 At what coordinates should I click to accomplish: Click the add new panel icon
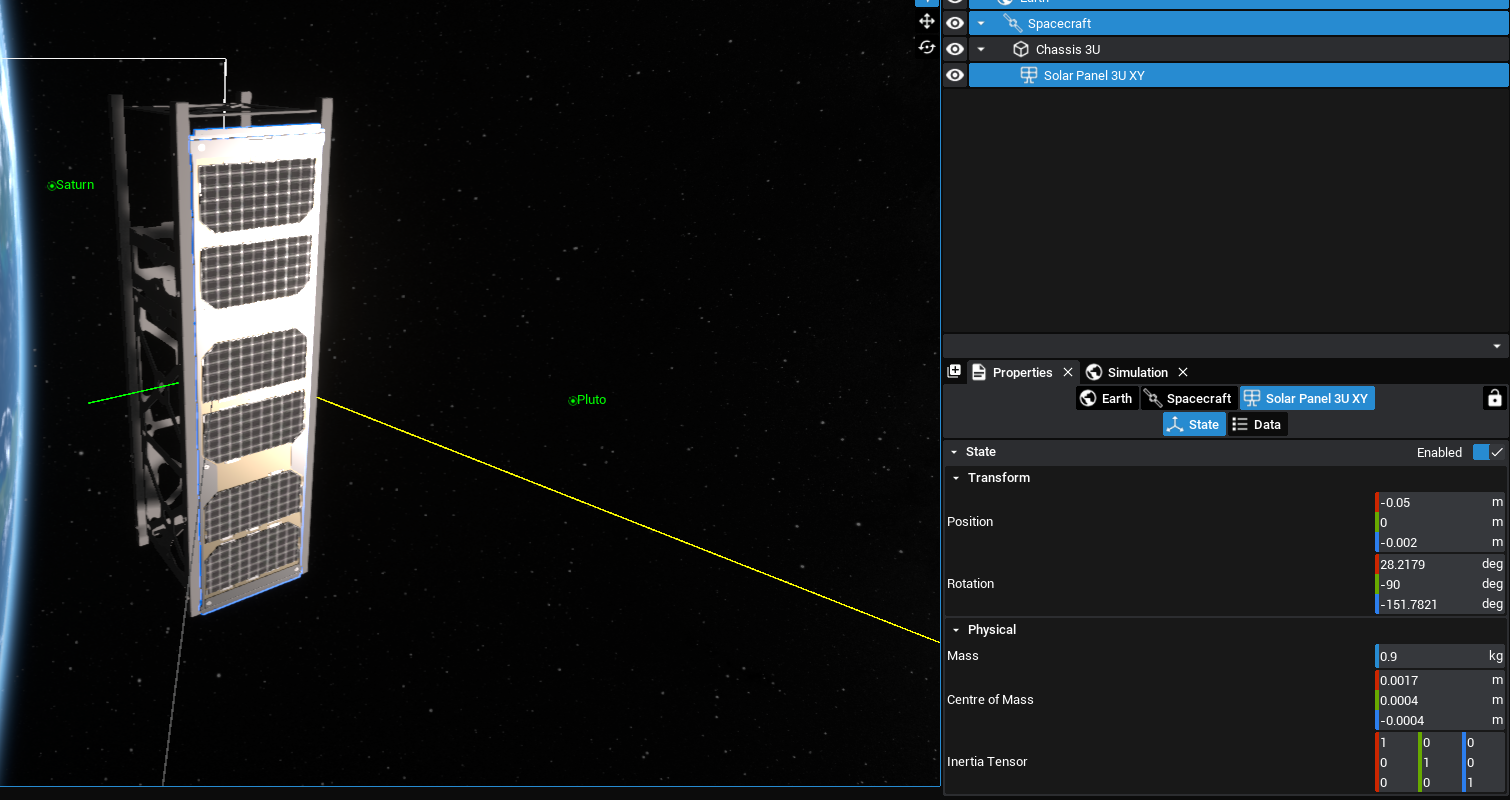(954, 372)
